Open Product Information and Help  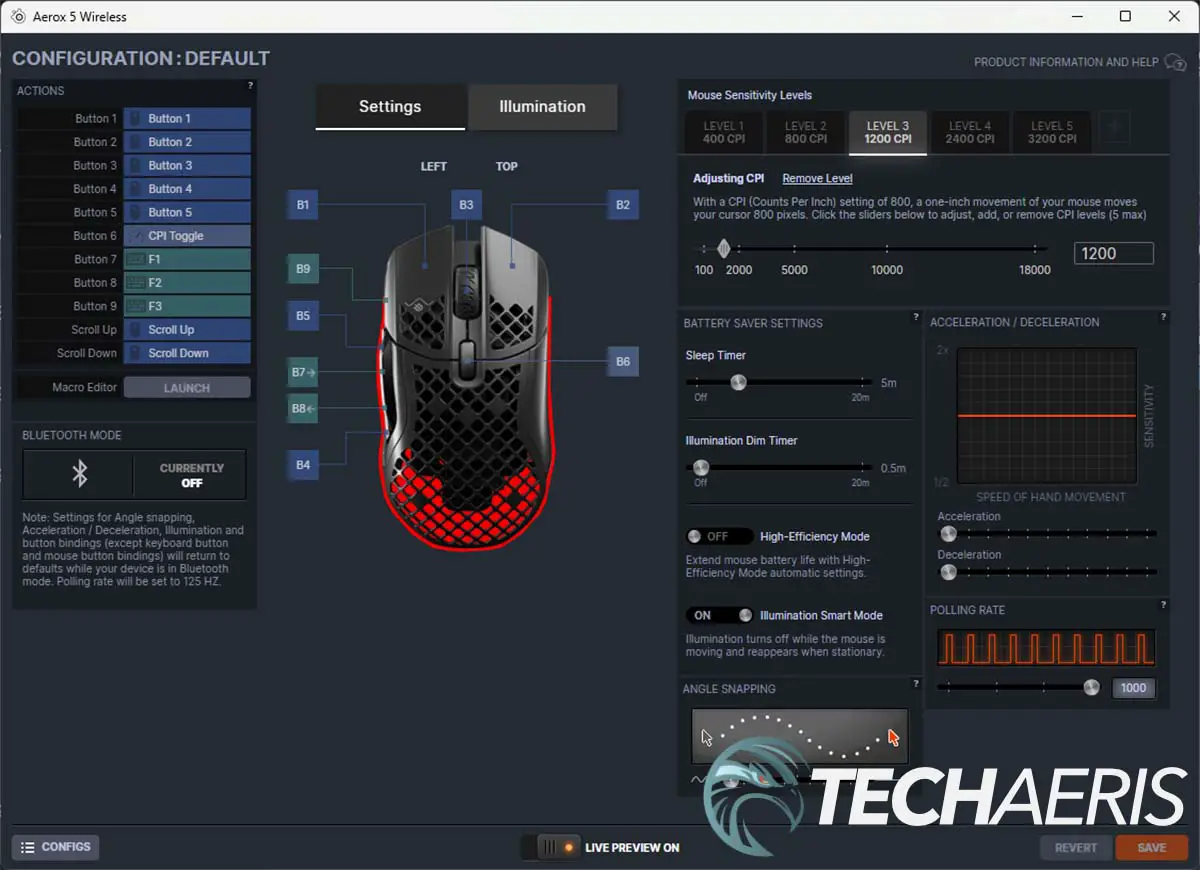click(1066, 62)
